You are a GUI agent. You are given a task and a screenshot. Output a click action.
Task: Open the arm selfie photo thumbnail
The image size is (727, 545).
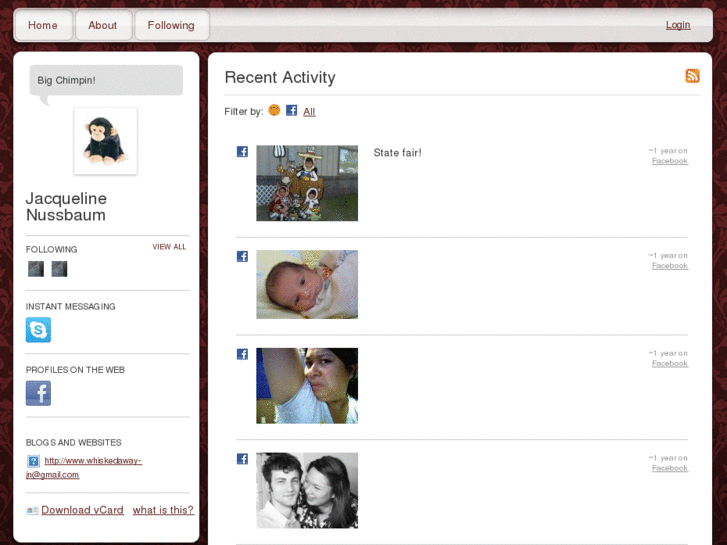click(307, 386)
